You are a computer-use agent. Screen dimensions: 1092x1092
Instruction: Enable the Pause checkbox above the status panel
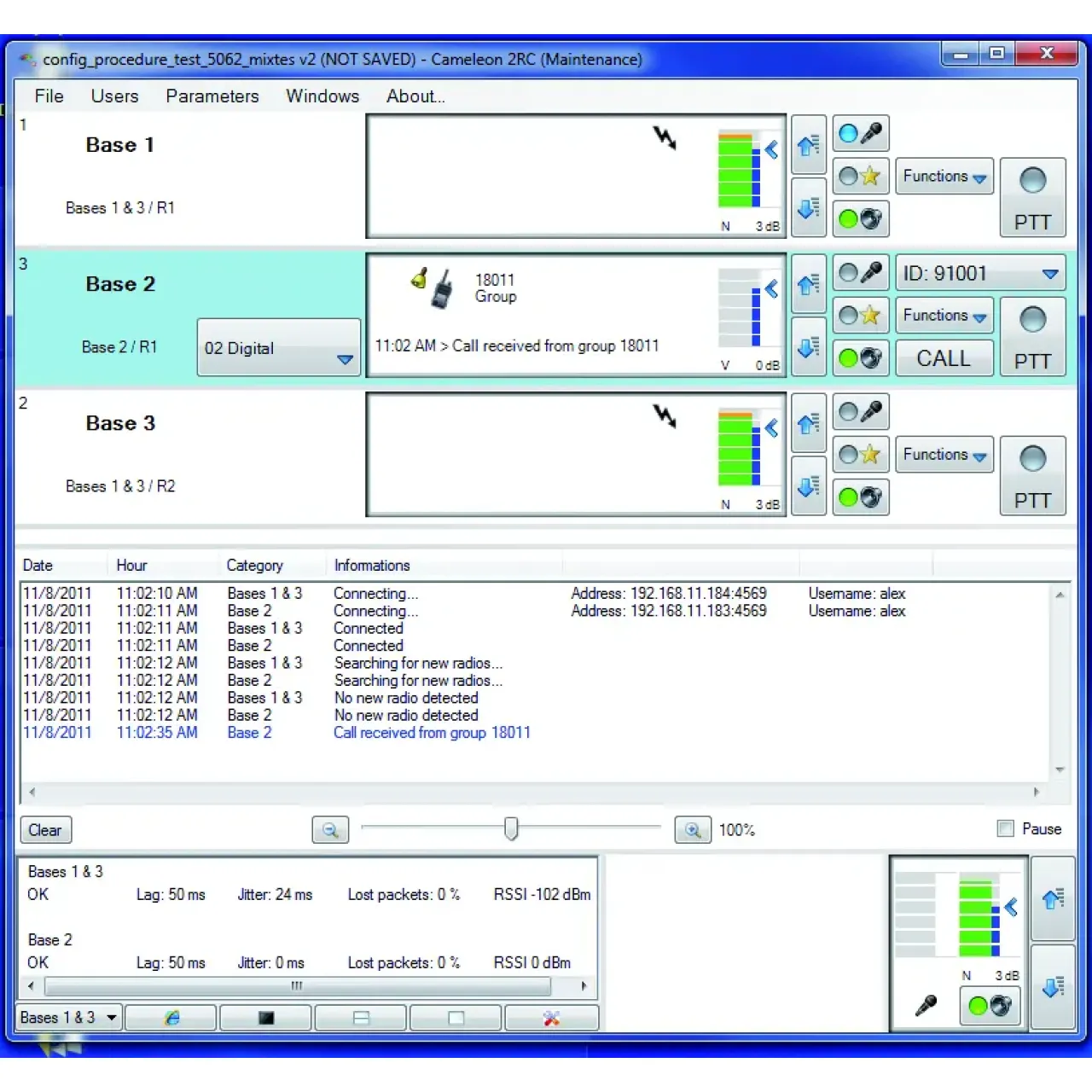click(x=1006, y=828)
